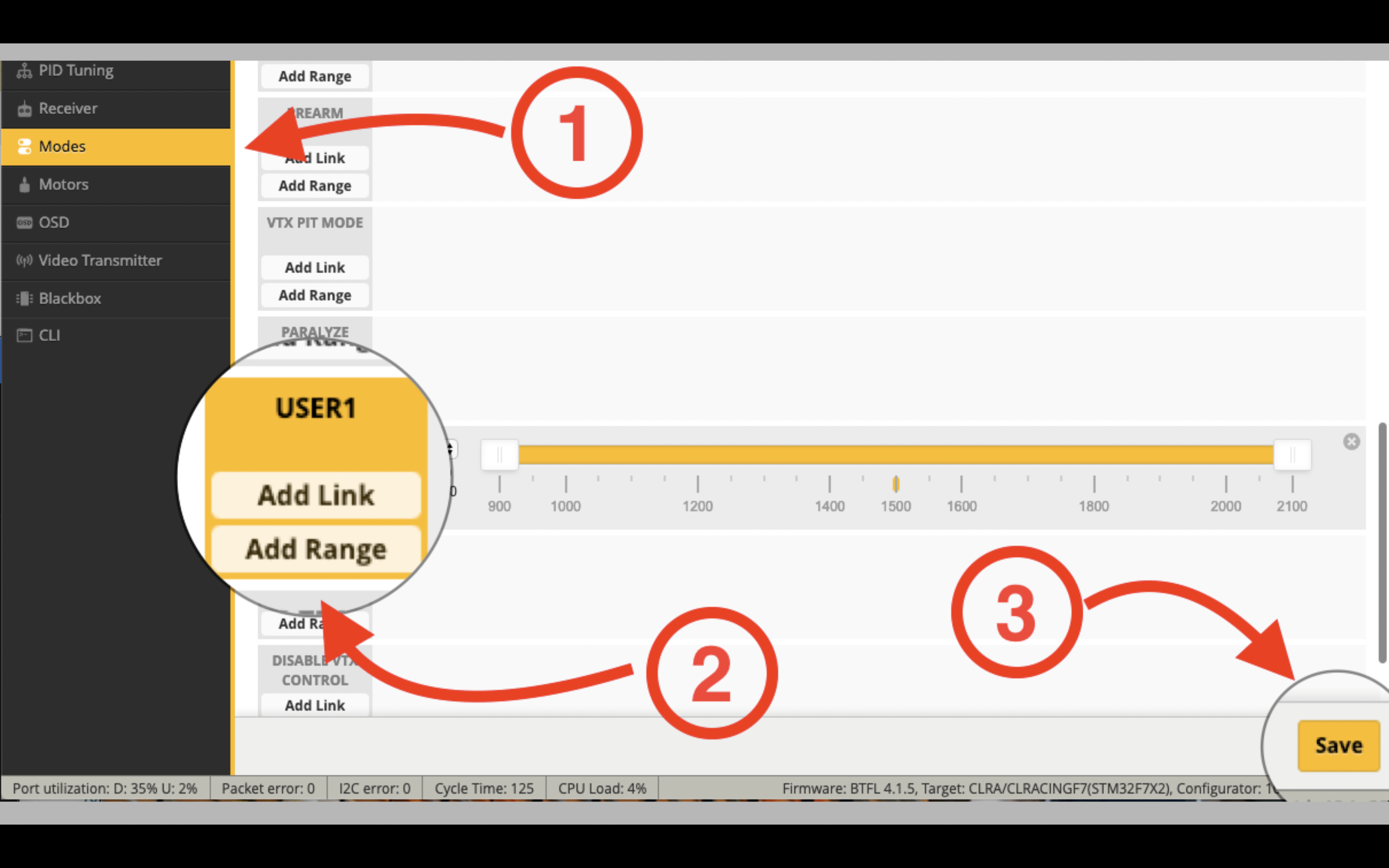Click left handle of USER1 range slider
The height and width of the screenshot is (868, 1389).
tap(499, 455)
